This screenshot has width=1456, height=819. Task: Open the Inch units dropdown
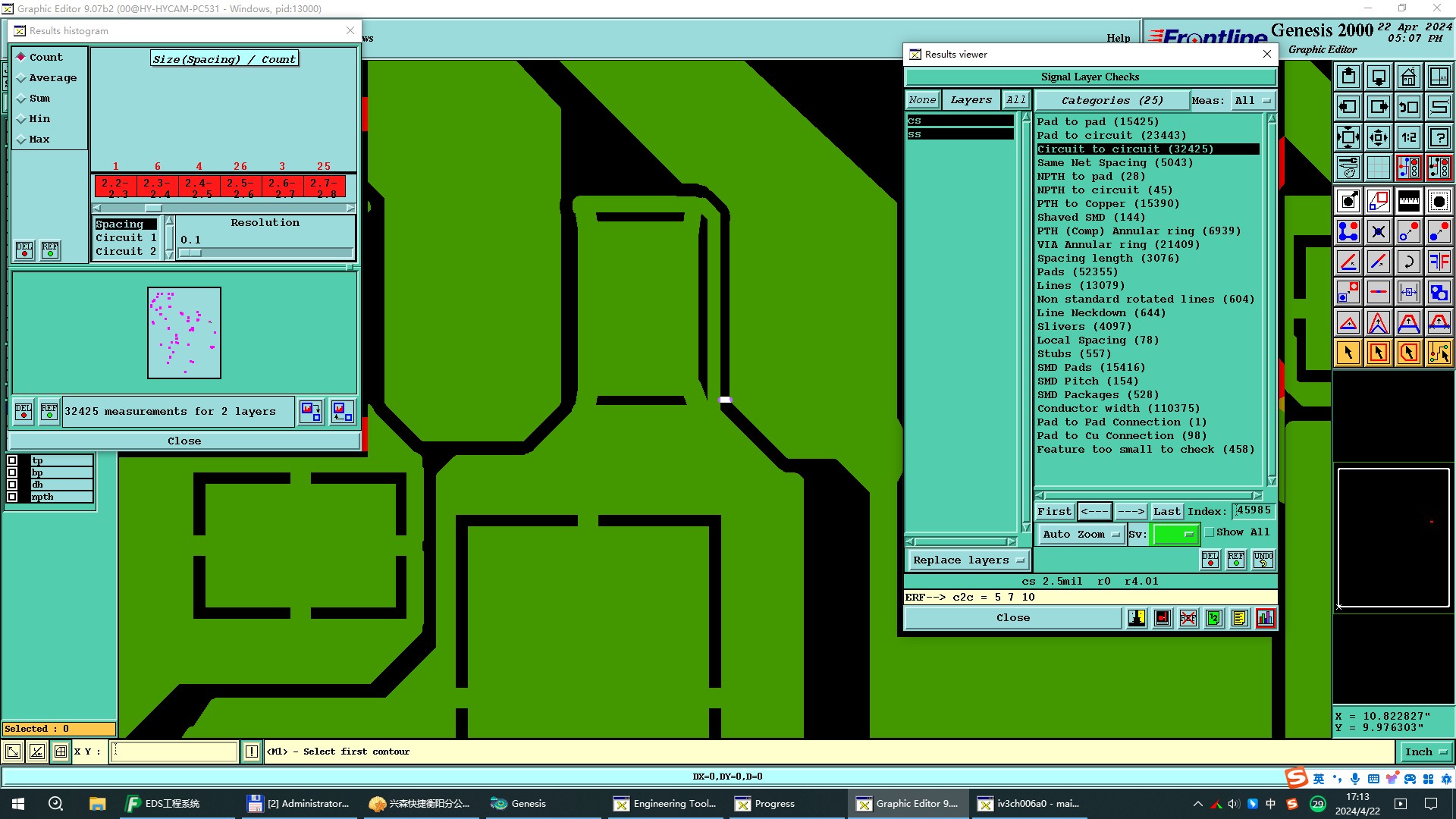tap(1426, 752)
